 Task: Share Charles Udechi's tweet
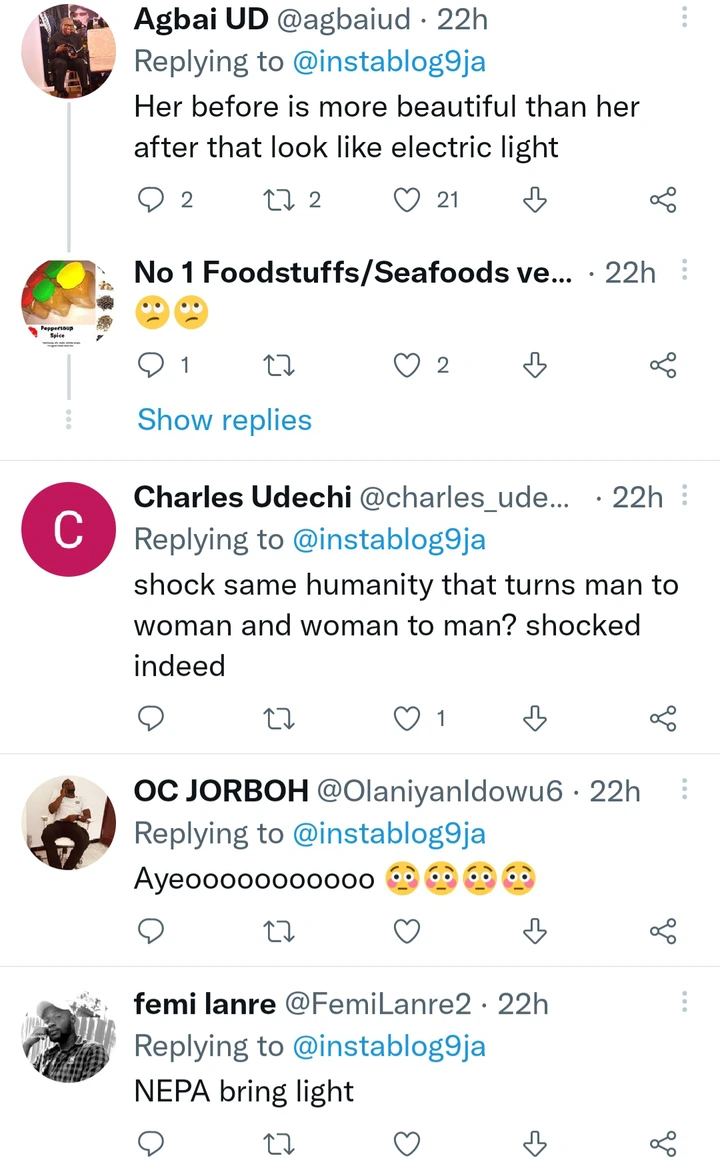tap(663, 718)
